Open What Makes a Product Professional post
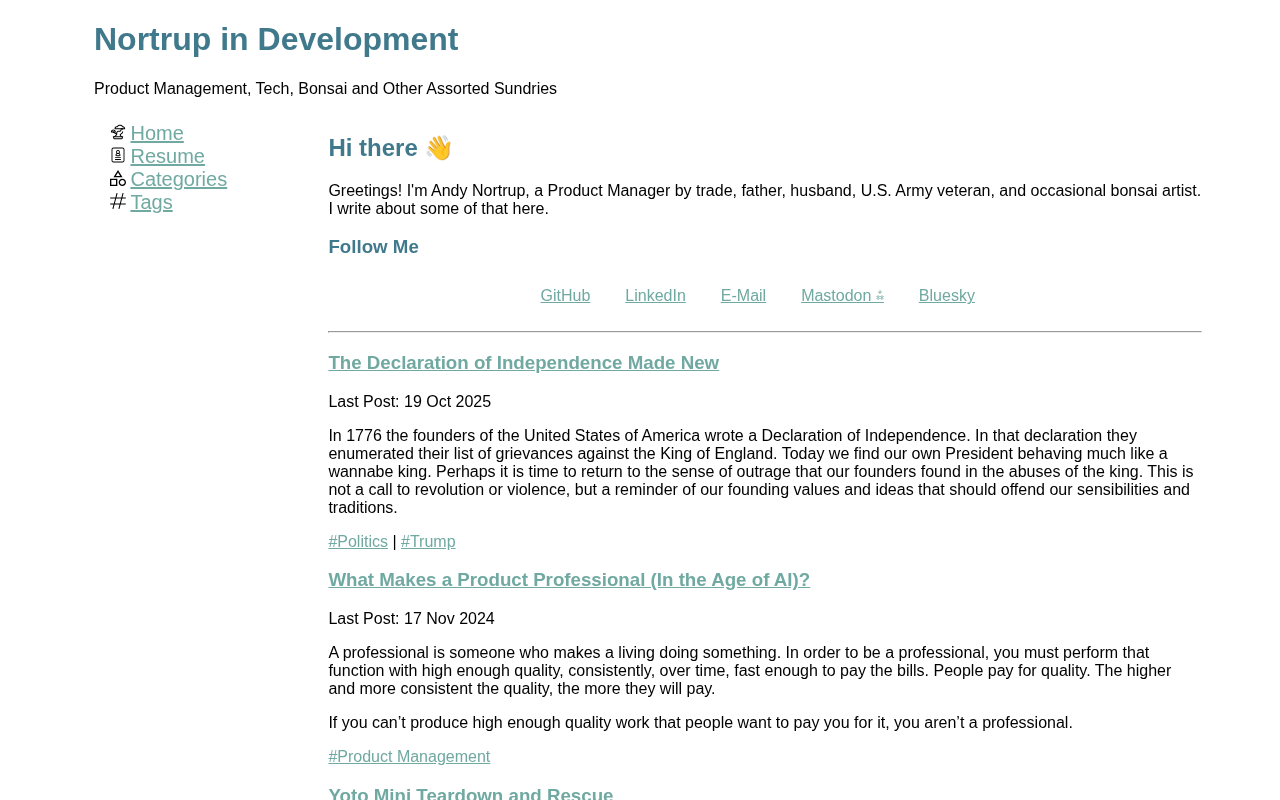This screenshot has width=1280, height=800. coord(569,580)
